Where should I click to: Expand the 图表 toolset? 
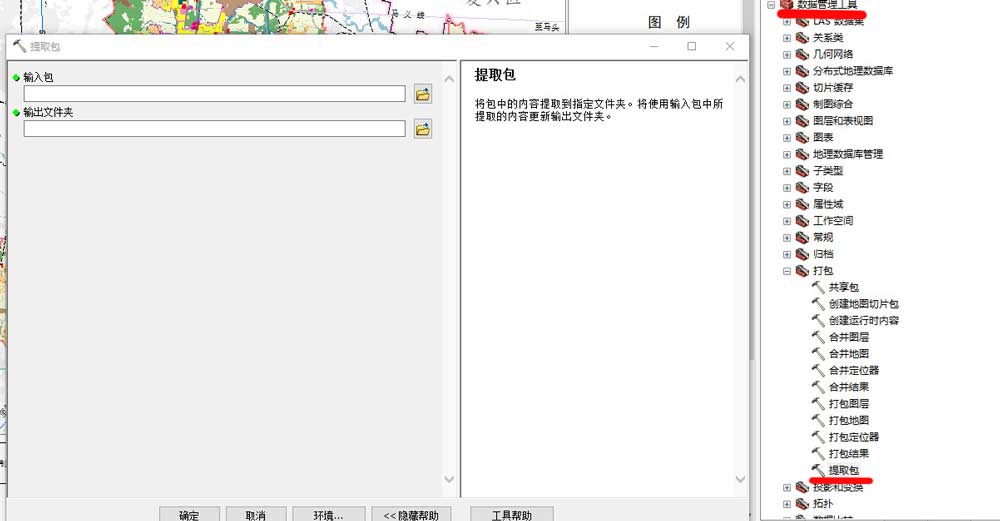[x=787, y=138]
